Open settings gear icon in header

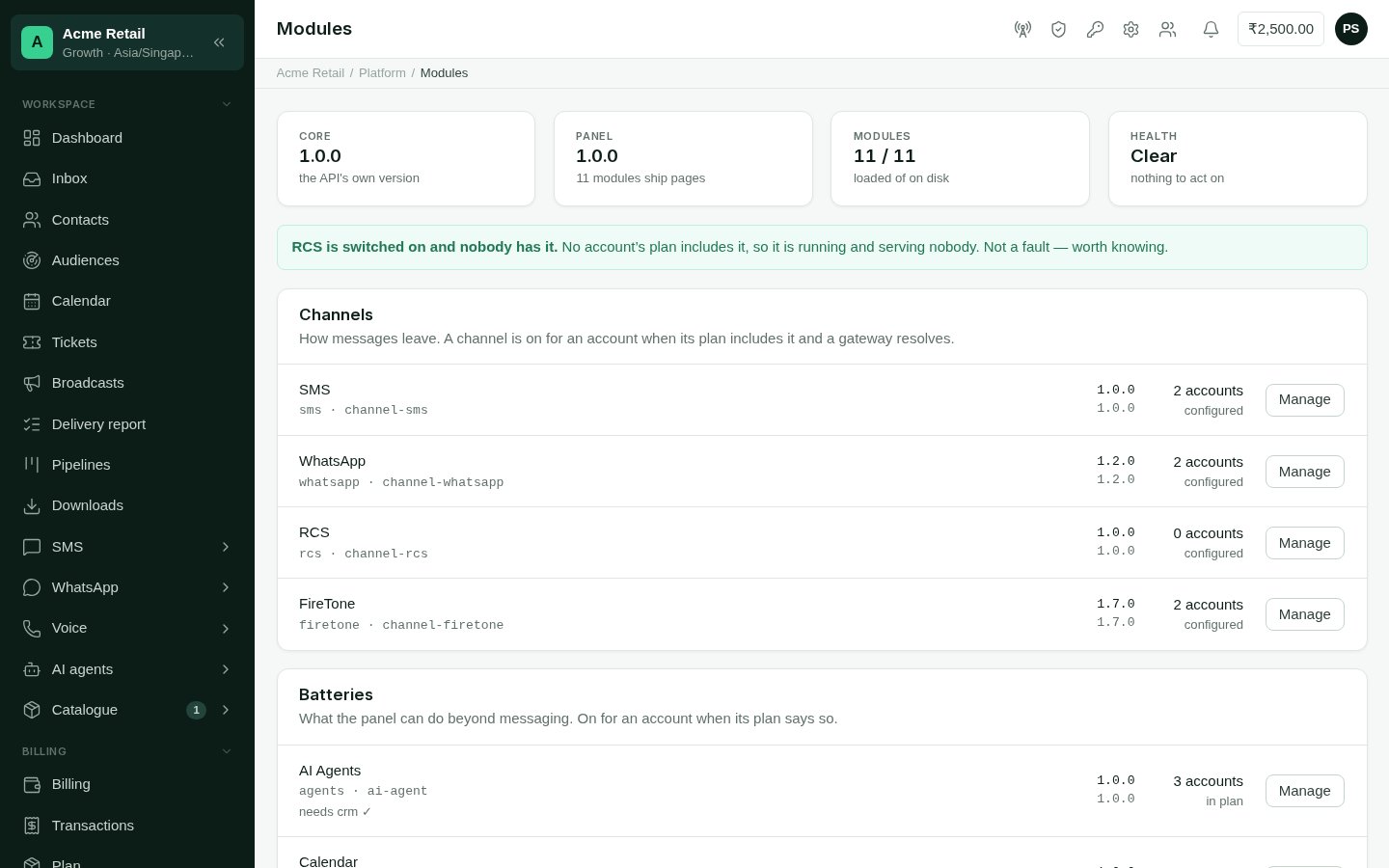pos(1130,29)
